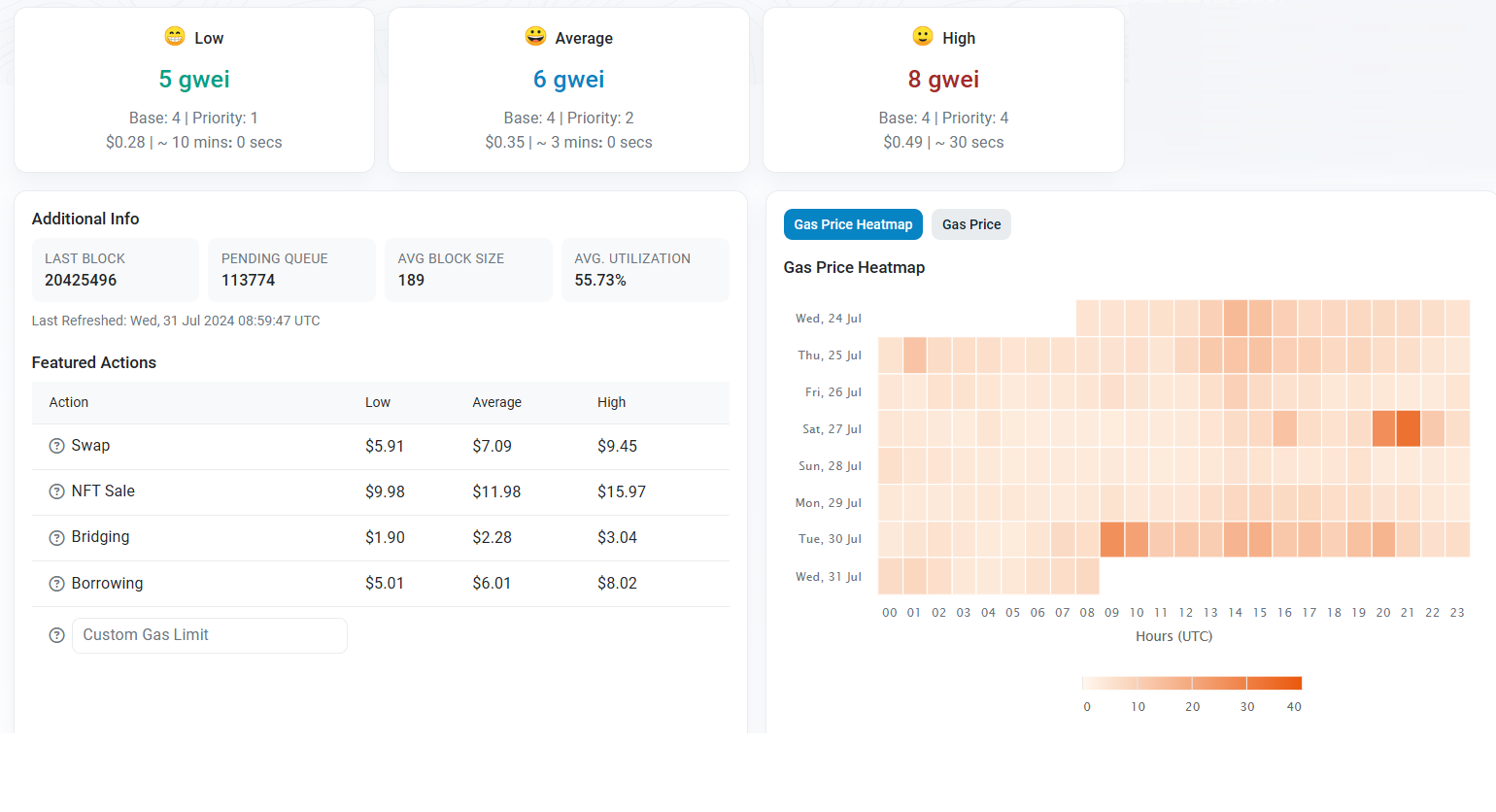This screenshot has width=1496, height=812.
Task: Select the 5 gwei low price
Action: [x=194, y=80]
